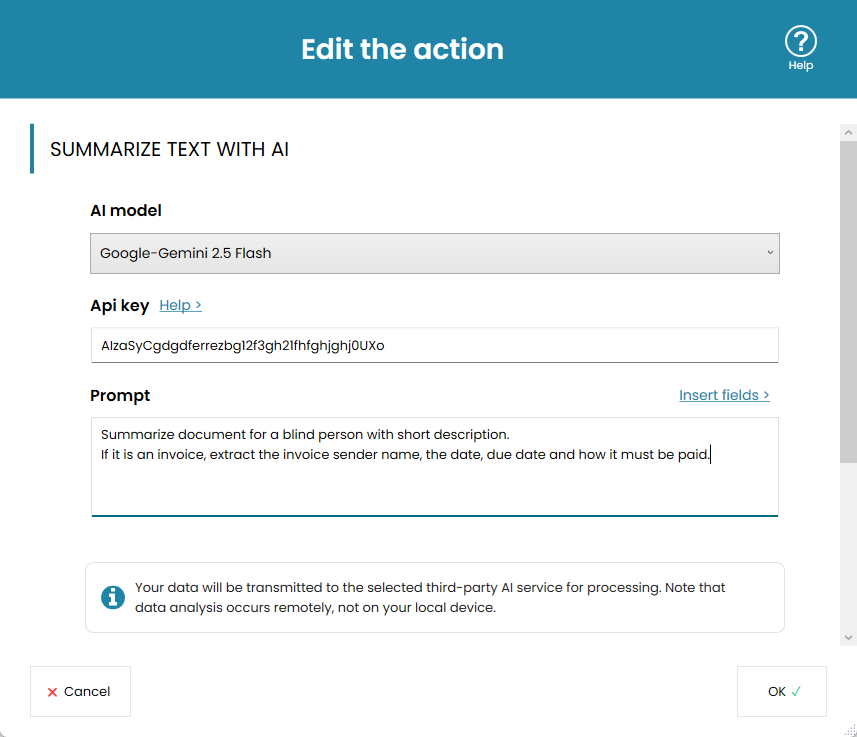The width and height of the screenshot is (857, 737).
Task: Cancel editing the action
Action: (x=80, y=691)
